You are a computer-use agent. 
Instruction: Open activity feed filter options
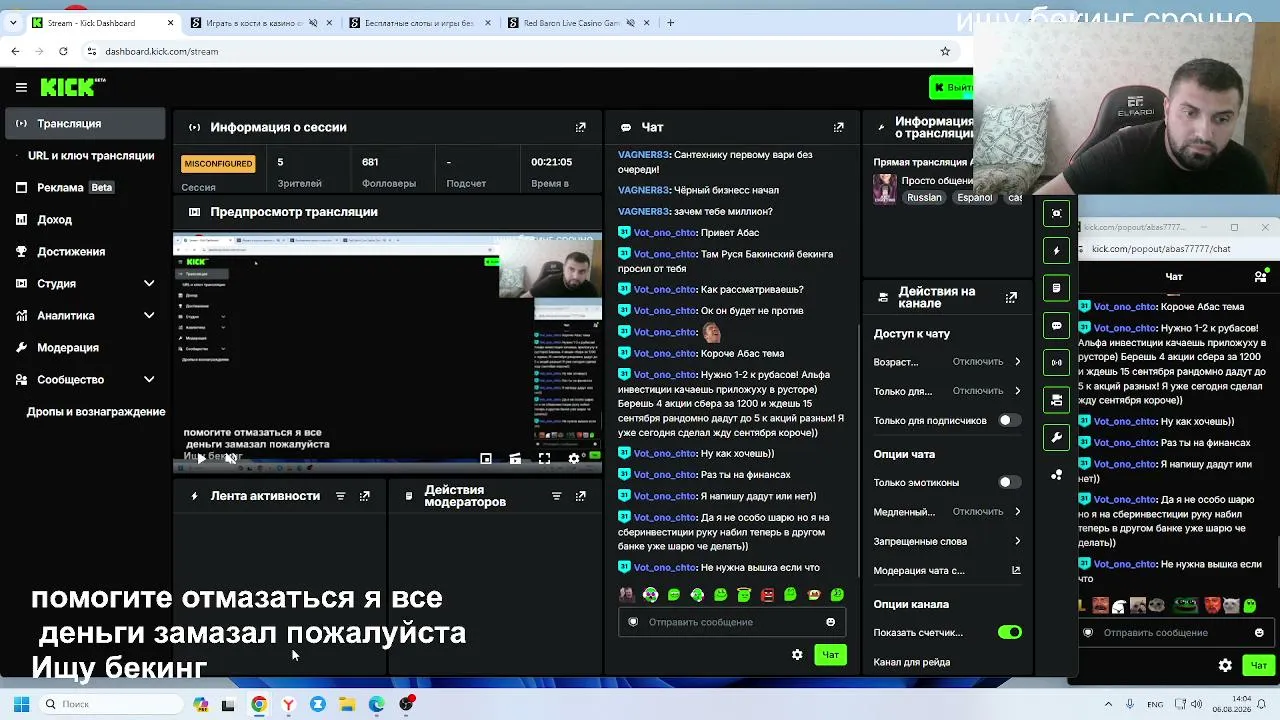pyautogui.click(x=340, y=496)
